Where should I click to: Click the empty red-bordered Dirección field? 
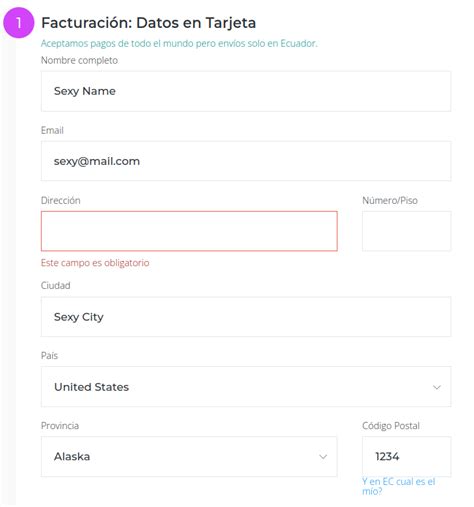(189, 231)
